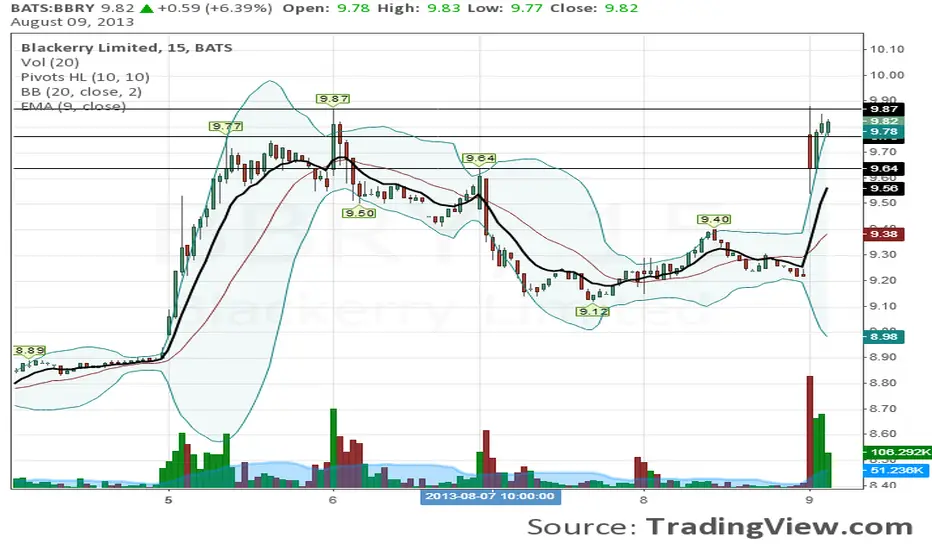Click the 2013-08-07 10:00:00 time marker
The height and width of the screenshot is (550, 932).
(490, 496)
